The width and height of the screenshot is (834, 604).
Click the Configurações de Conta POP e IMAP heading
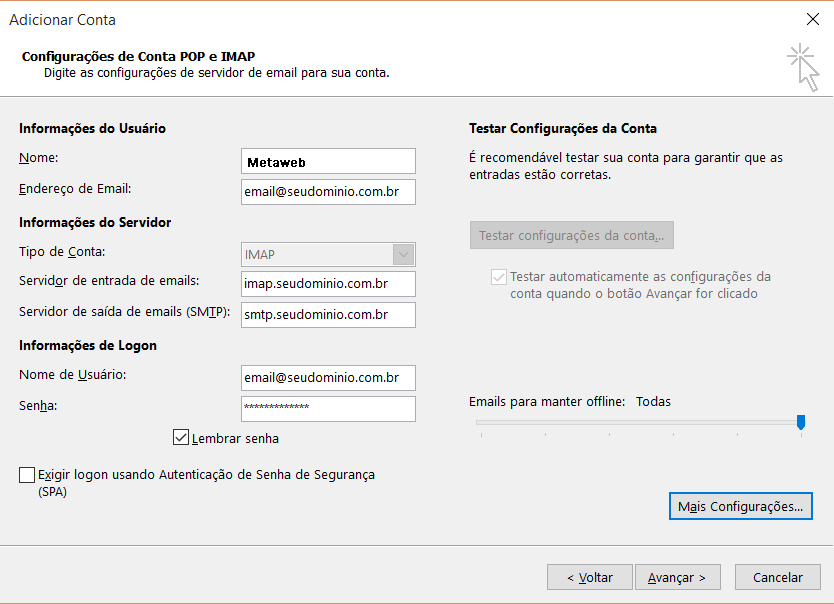coord(145,57)
